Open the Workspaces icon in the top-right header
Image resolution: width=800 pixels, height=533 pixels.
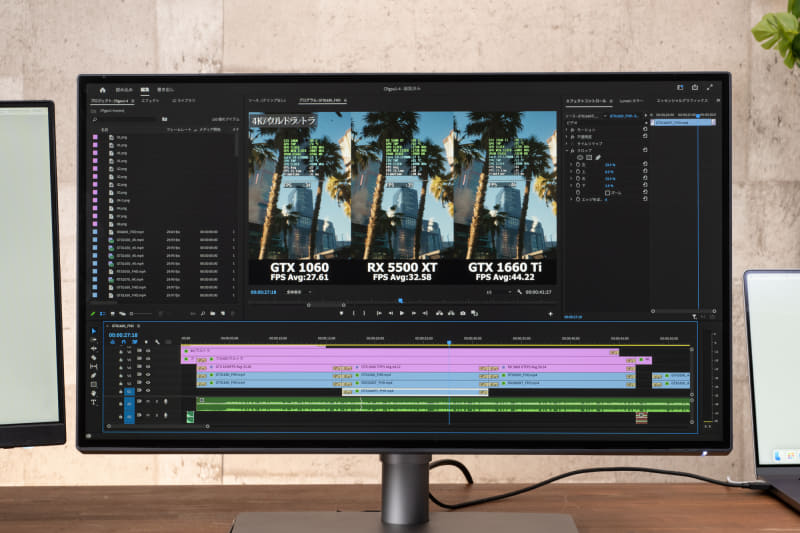click(x=680, y=88)
